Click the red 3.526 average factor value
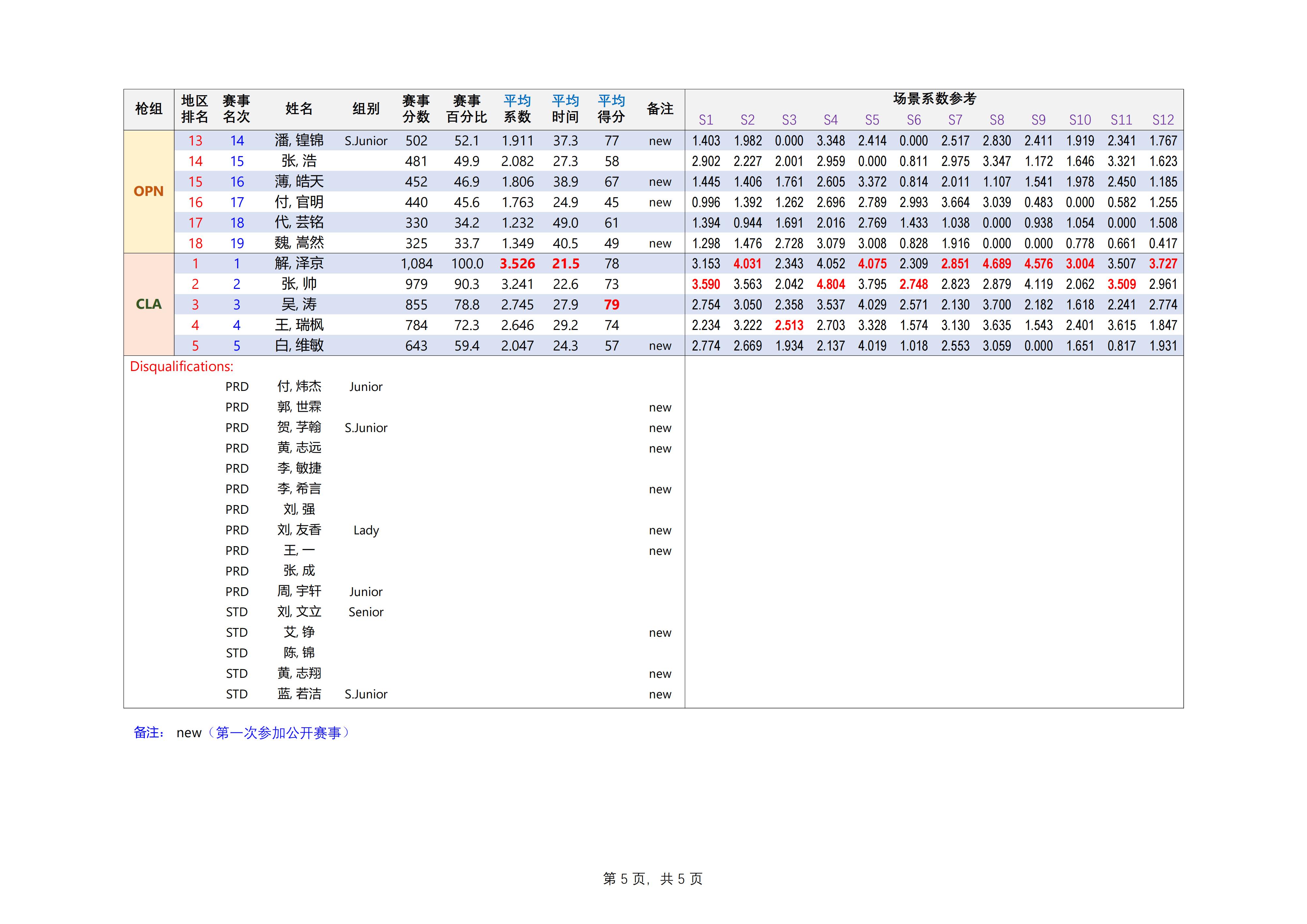The image size is (1307, 924). [517, 263]
